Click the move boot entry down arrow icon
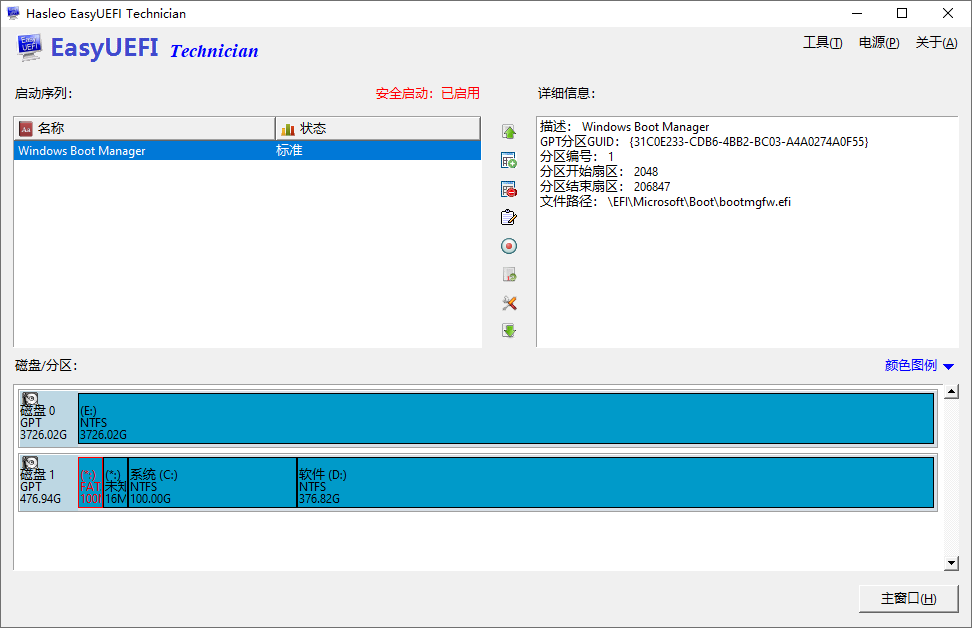Screen dimensions: 972x628 pyautogui.click(x=509, y=332)
